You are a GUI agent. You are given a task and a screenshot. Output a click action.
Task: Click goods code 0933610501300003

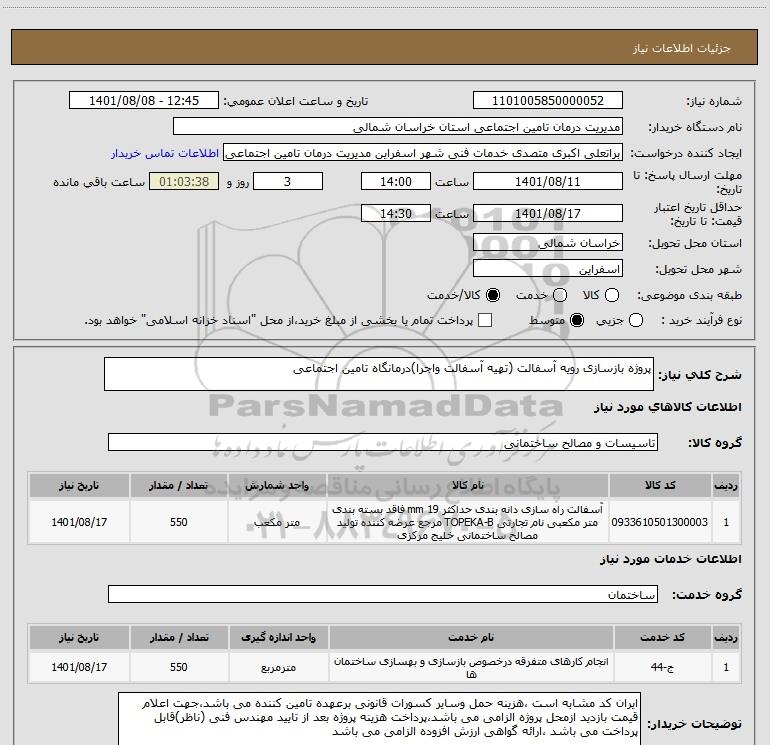tap(660, 522)
